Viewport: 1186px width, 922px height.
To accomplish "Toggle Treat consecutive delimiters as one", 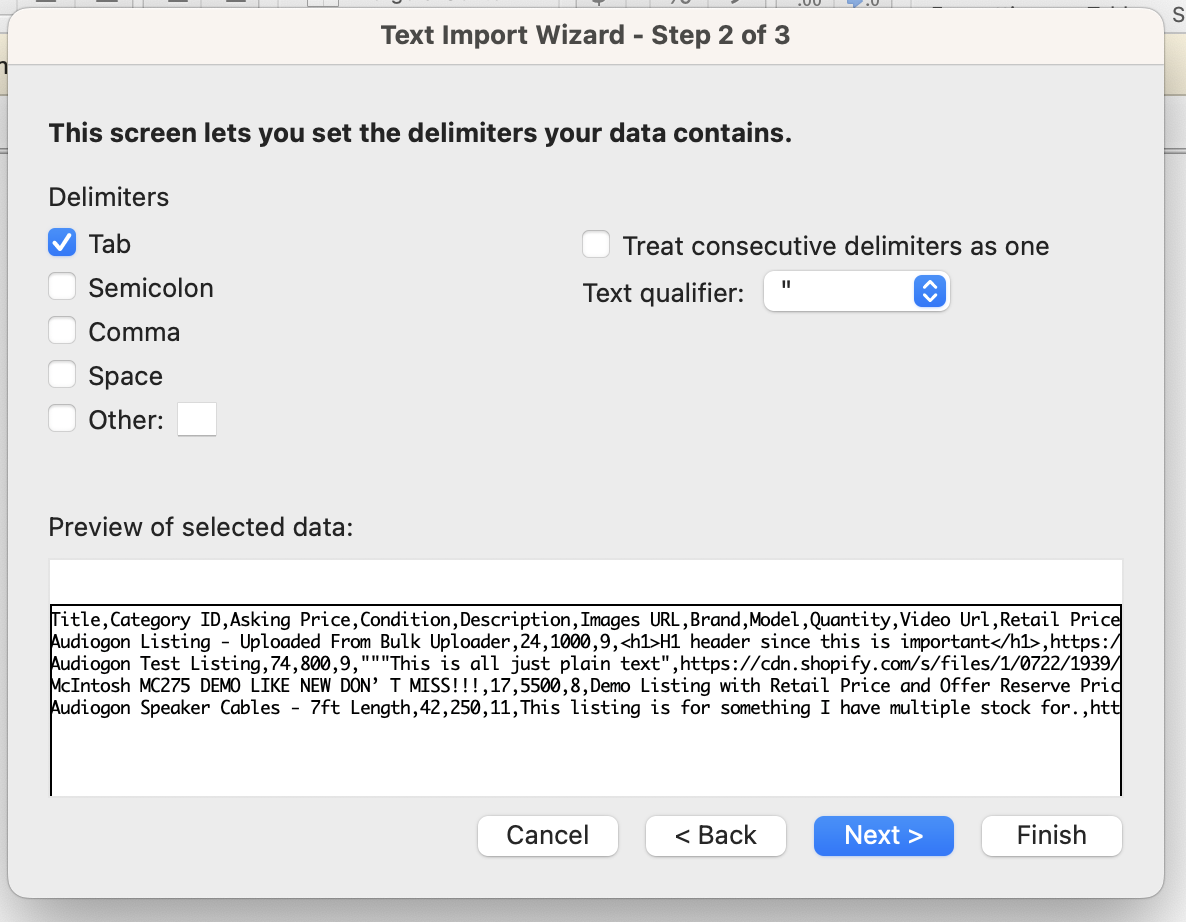I will 596,244.
